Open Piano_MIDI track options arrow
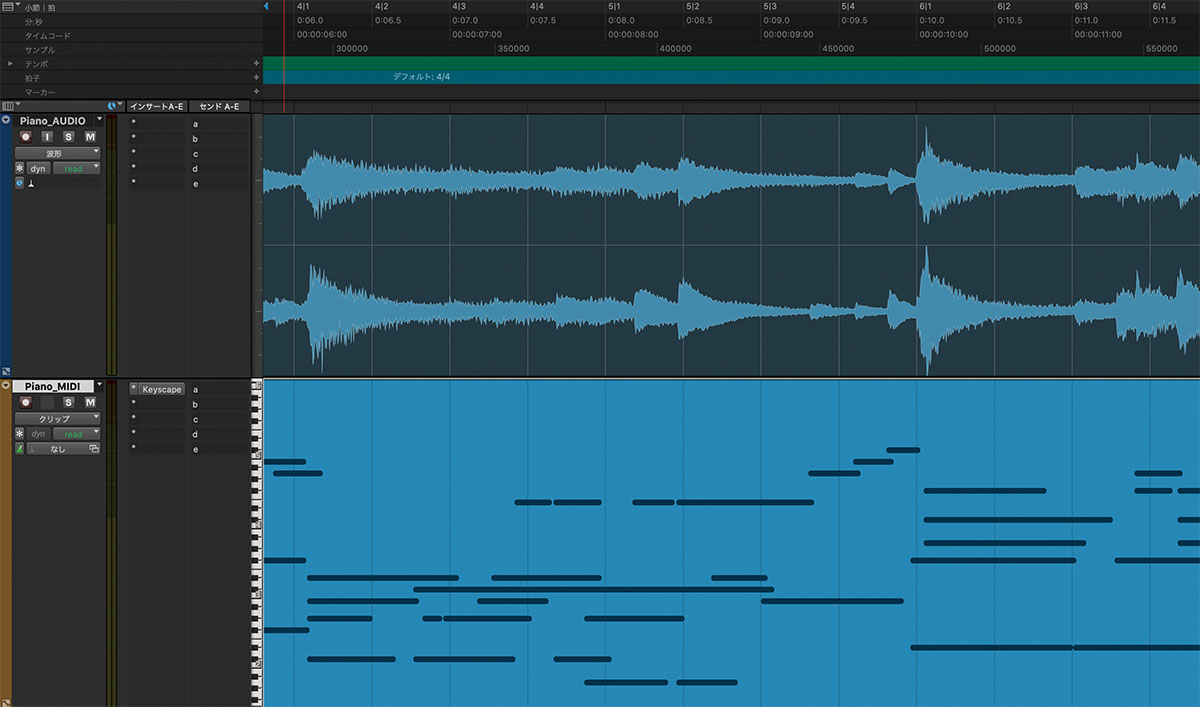 click(99, 384)
